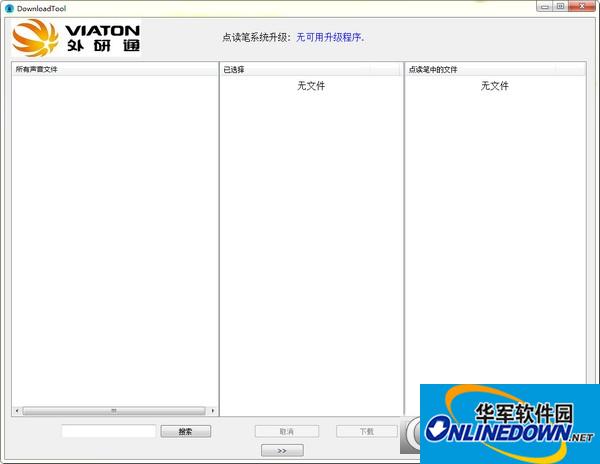Screen dimensions: 600x464
Task: Maximize the DownloadTool window
Action: pos(561,6)
